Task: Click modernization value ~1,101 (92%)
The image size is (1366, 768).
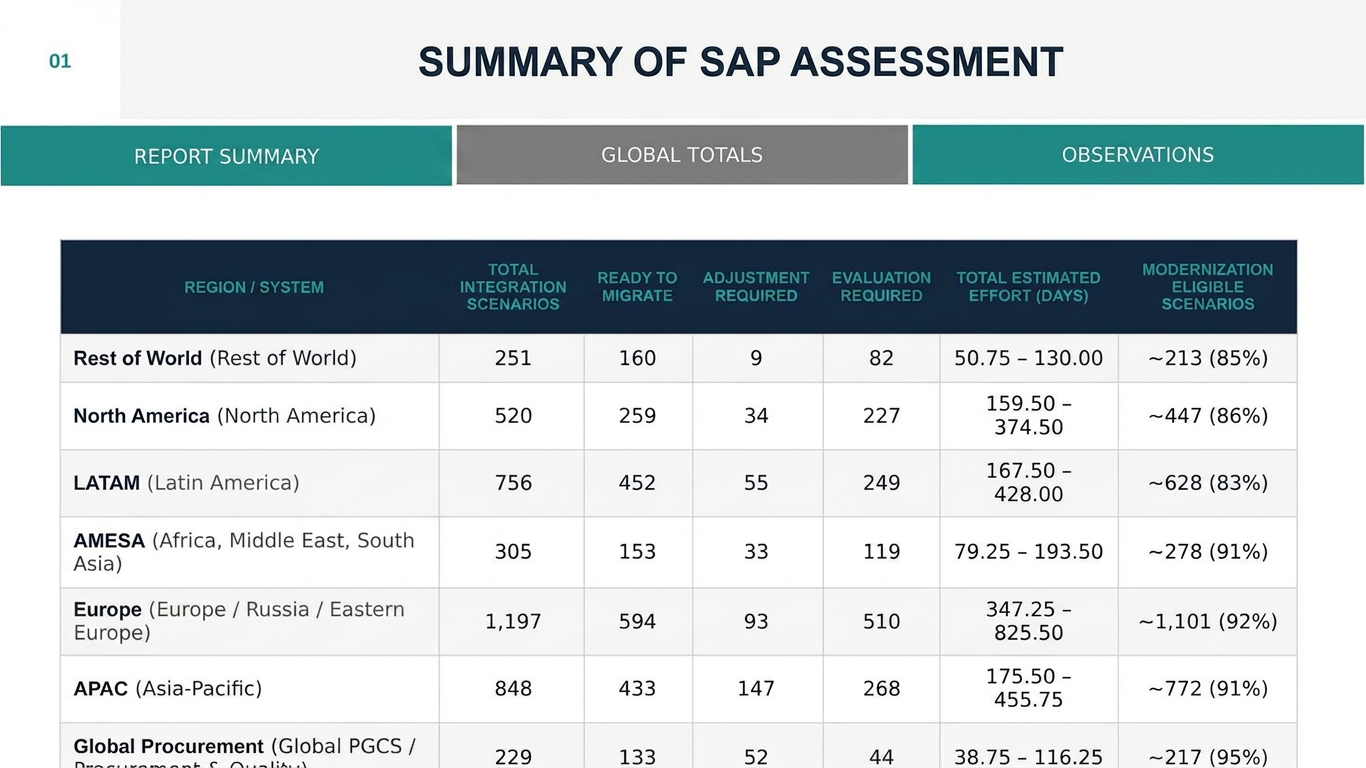Action: (x=1208, y=622)
